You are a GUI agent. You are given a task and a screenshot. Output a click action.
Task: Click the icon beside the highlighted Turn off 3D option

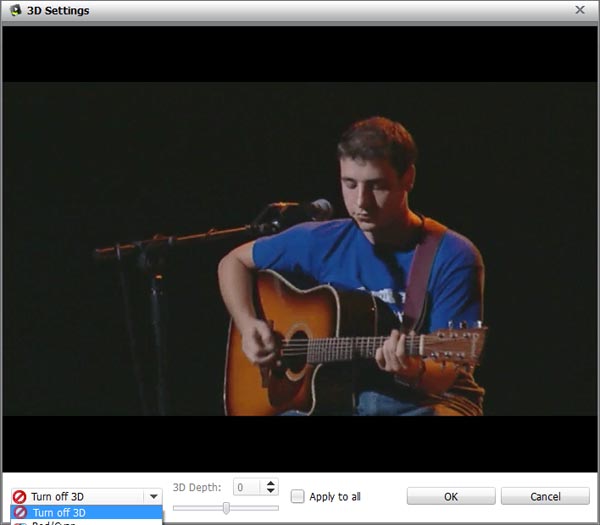pos(21,513)
